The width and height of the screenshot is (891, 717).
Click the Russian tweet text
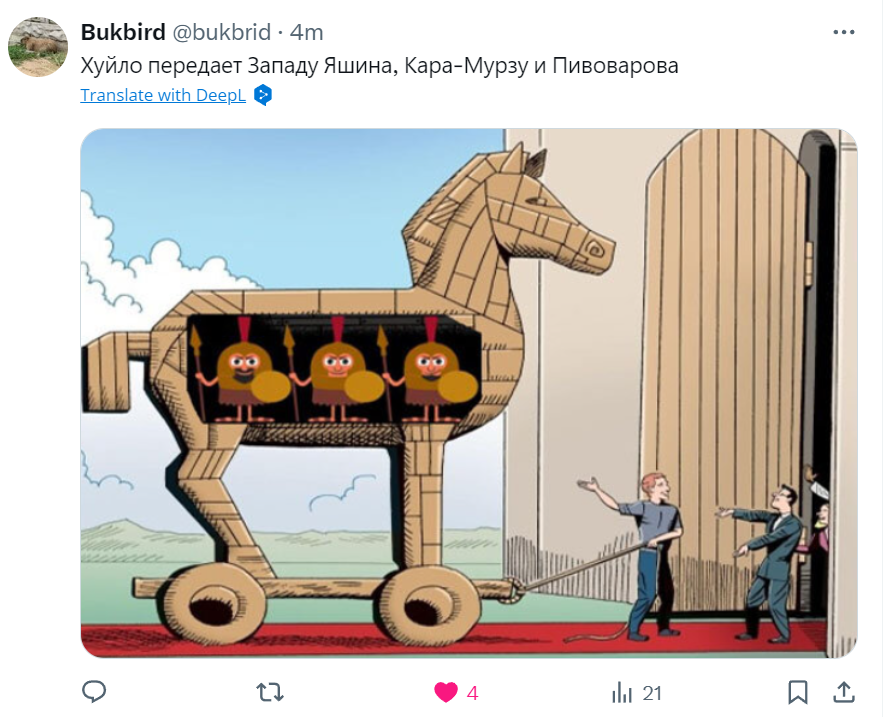pos(379,66)
